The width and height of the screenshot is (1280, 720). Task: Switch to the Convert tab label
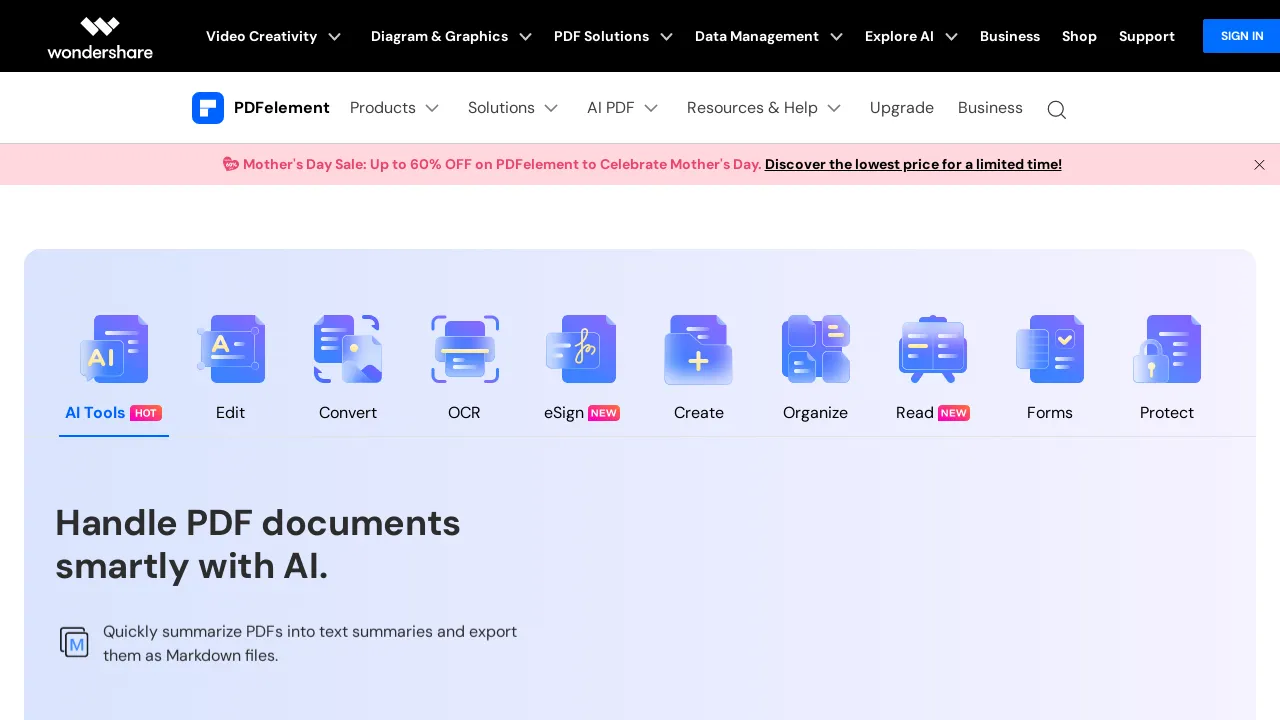(348, 413)
